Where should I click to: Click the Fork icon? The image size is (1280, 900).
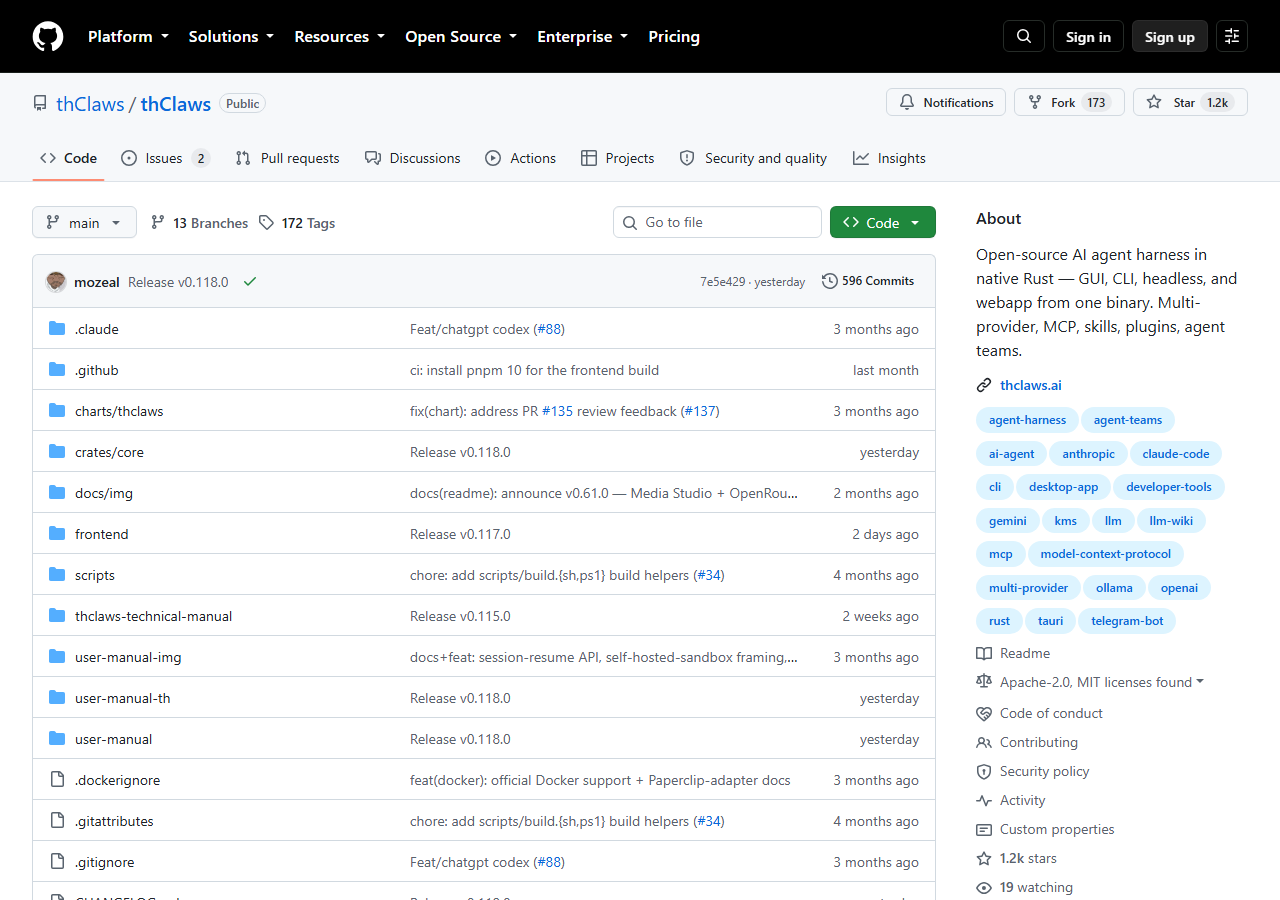pyautogui.click(x=1035, y=102)
